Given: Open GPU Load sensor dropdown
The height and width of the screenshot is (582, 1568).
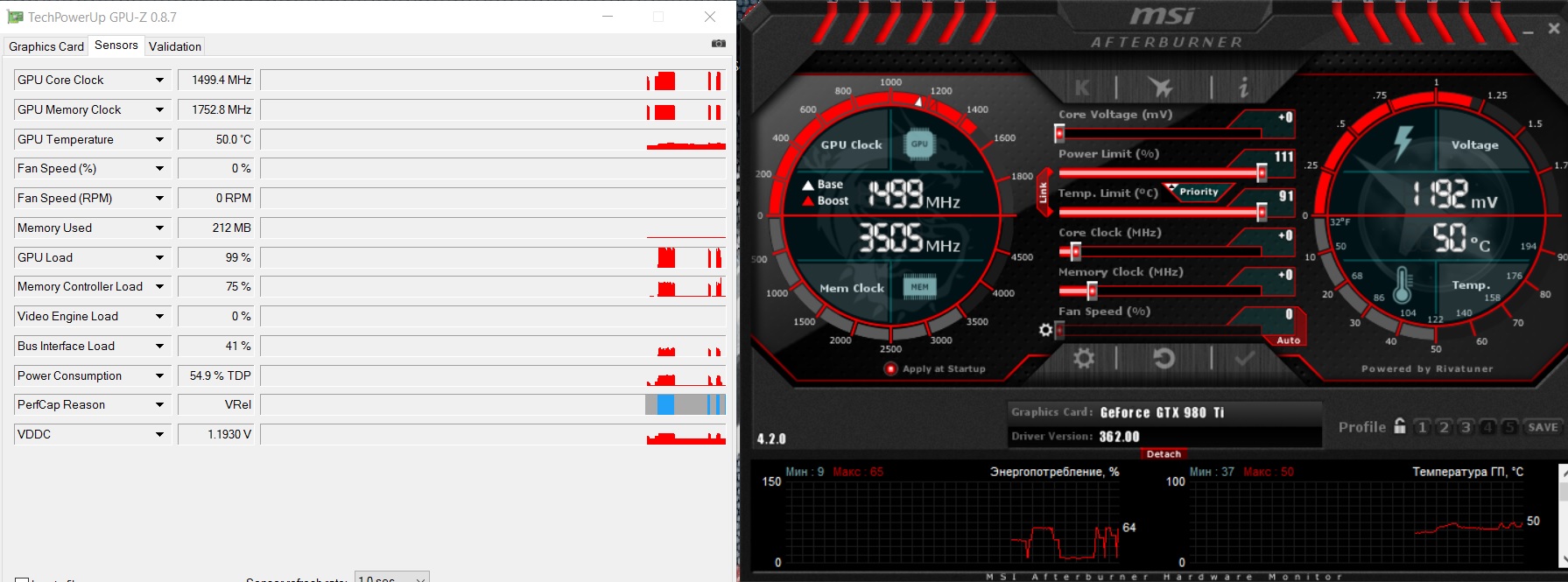Looking at the screenshot, I should [159, 257].
